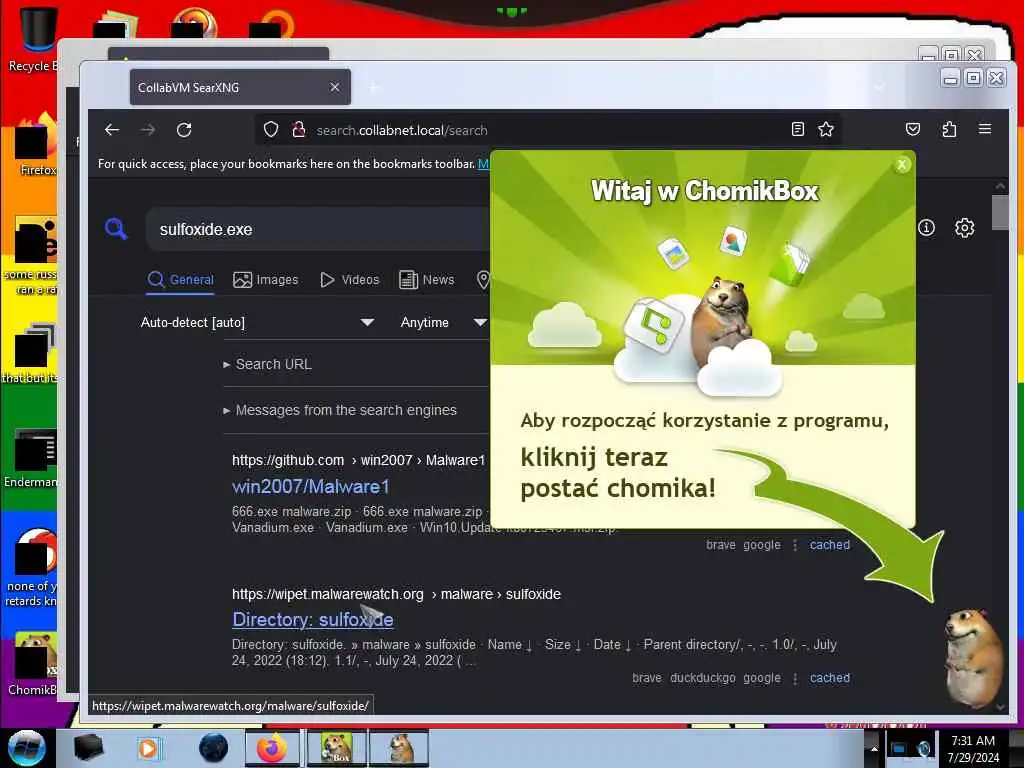The width and height of the screenshot is (1024, 768).
Task: Open the Windows Start orb
Action: point(26,748)
